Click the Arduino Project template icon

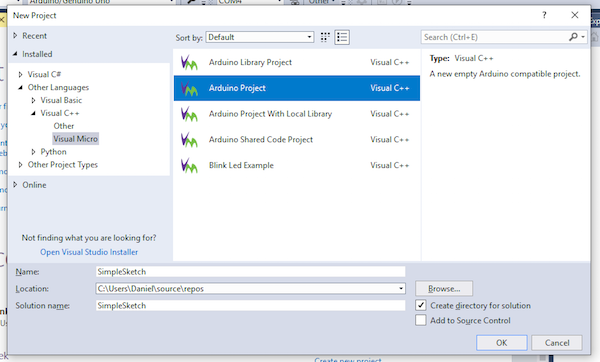pyautogui.click(x=189, y=88)
